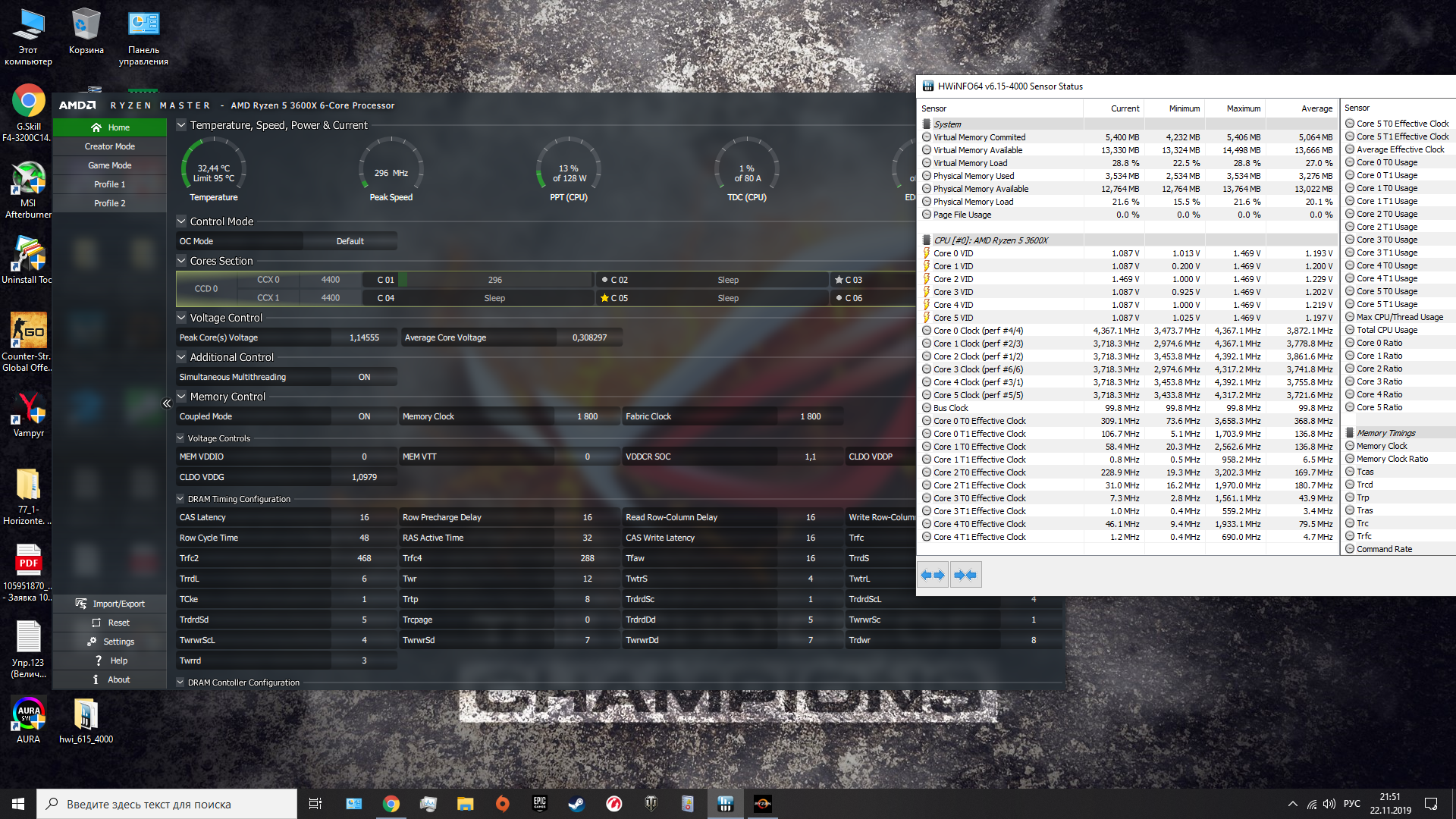Viewport: 1456px width, 819px height.
Task: Click the HWiNFO collapse columns arrows button
Action: [965, 575]
